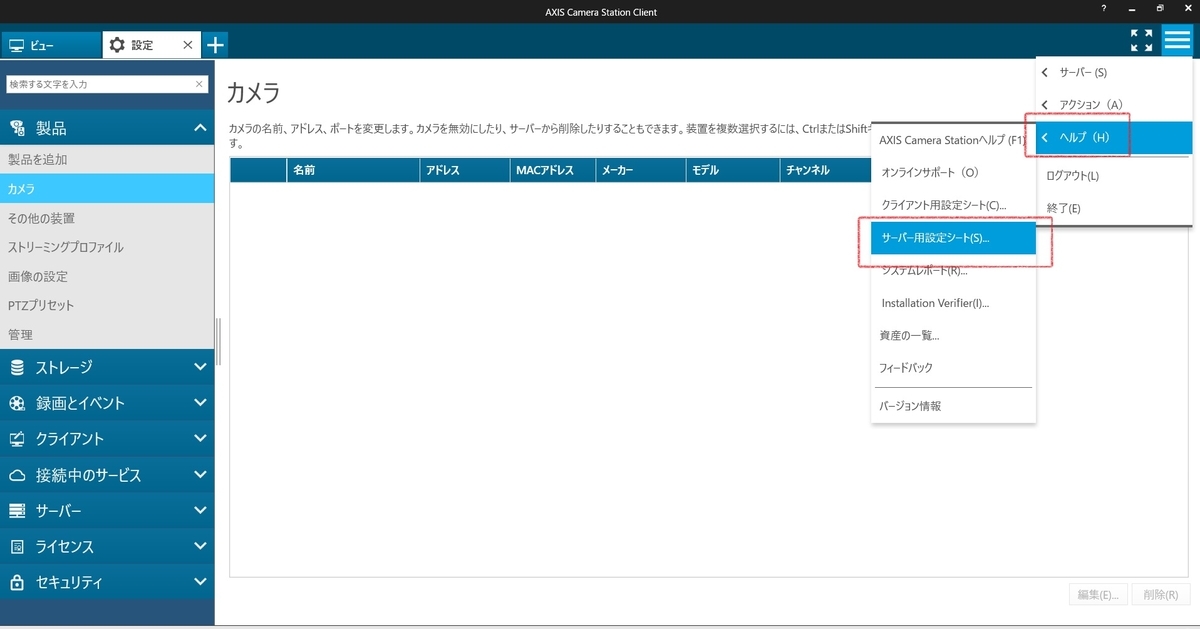Select カメラ in sidebar

107,188
